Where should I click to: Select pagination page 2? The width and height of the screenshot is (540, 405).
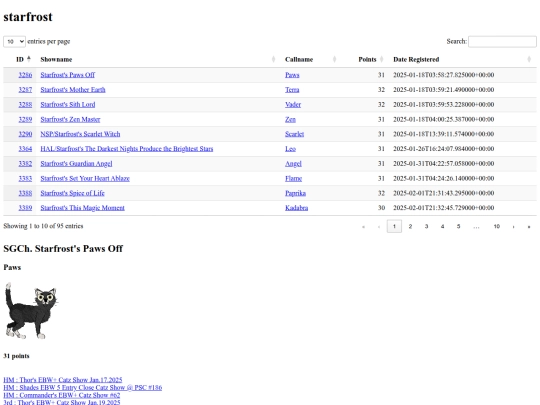pos(410,226)
